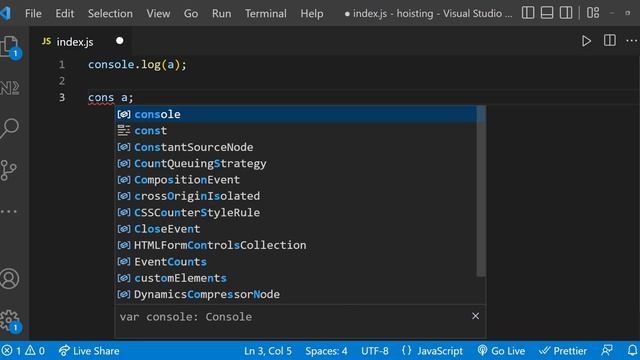The width and height of the screenshot is (640, 360).
Task: Select the CompositionEvent suggestion
Action: 296,180
